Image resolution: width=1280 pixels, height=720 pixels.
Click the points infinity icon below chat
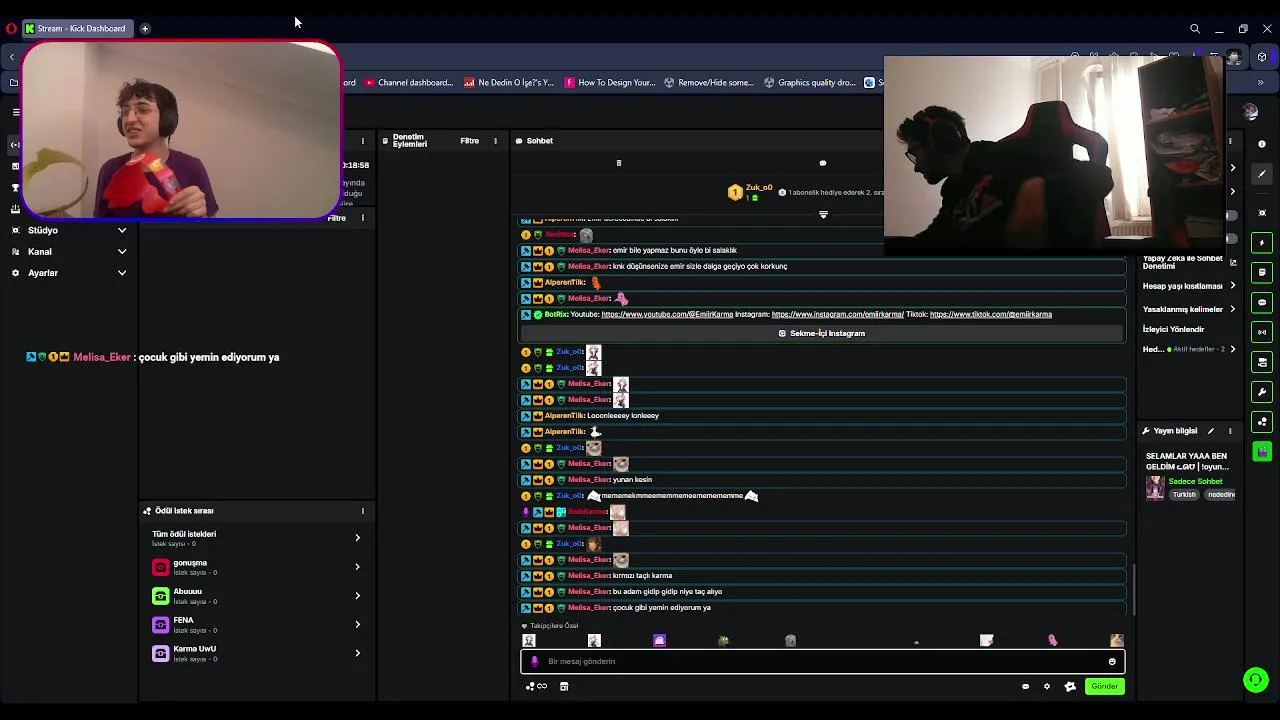(x=537, y=686)
